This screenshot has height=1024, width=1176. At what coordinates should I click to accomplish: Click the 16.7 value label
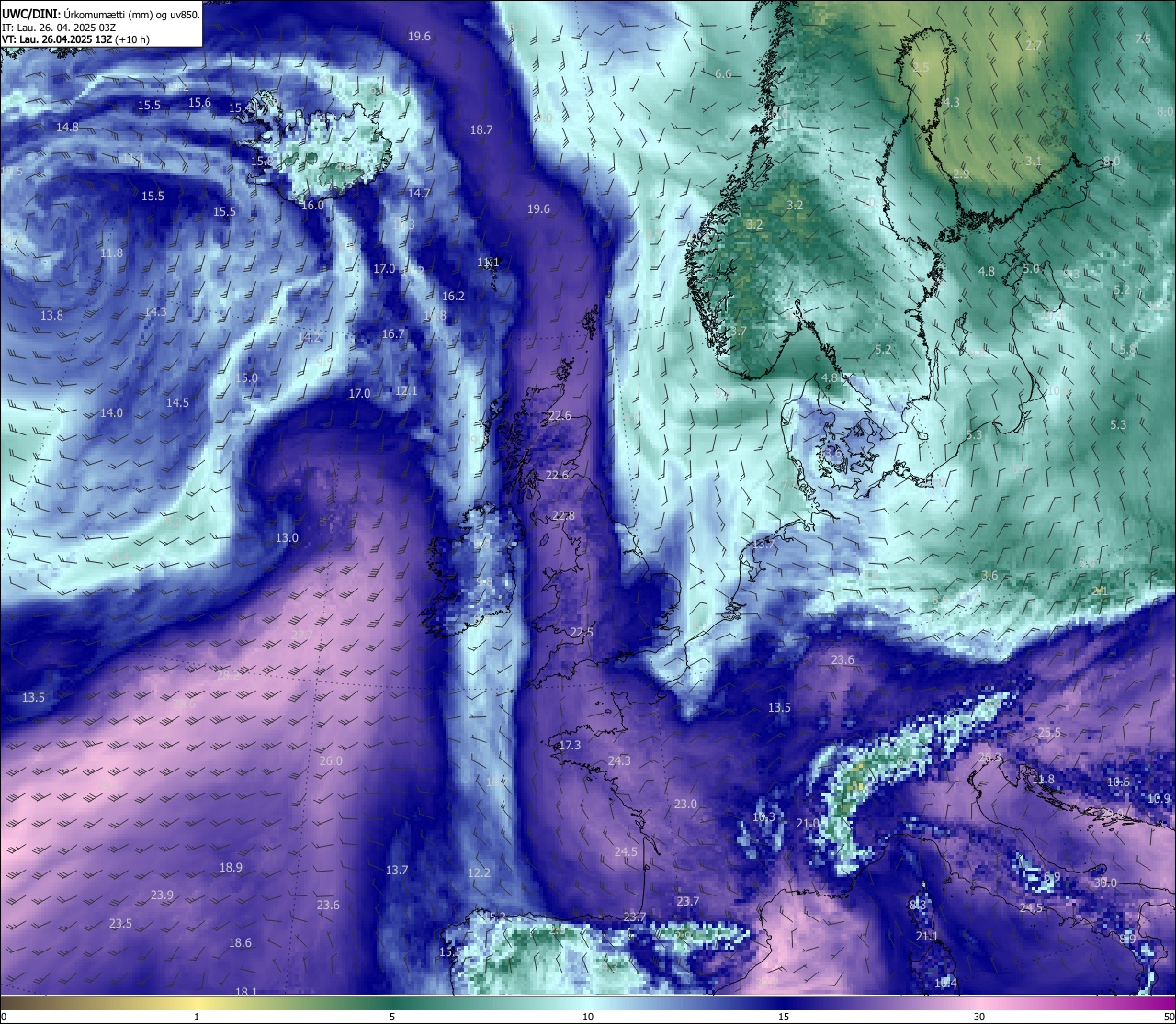tap(393, 334)
